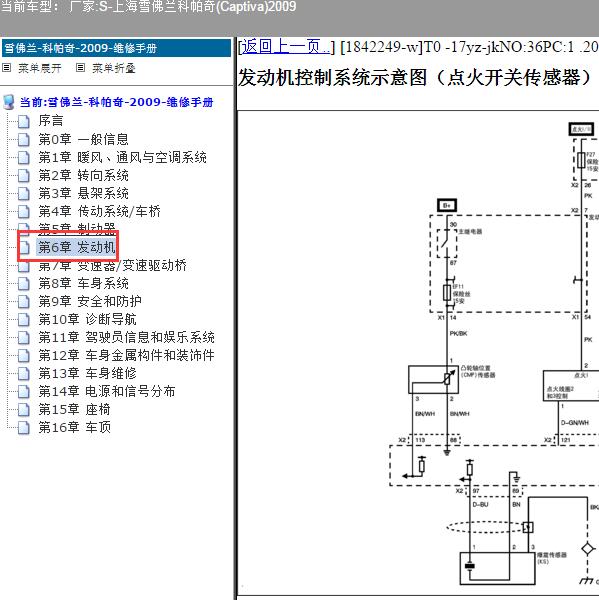Click document icon beside 第2章 转向系统
The image size is (599, 600).
tap(24, 176)
